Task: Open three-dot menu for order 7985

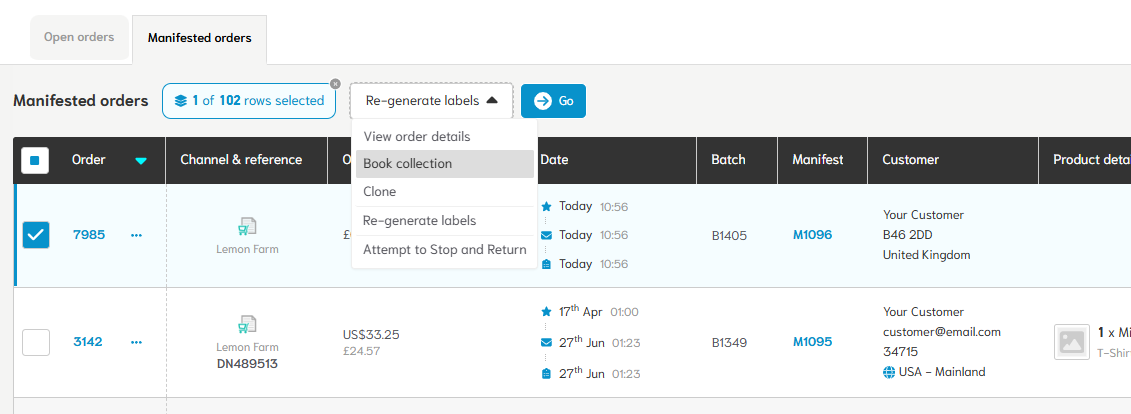Action: pos(136,235)
